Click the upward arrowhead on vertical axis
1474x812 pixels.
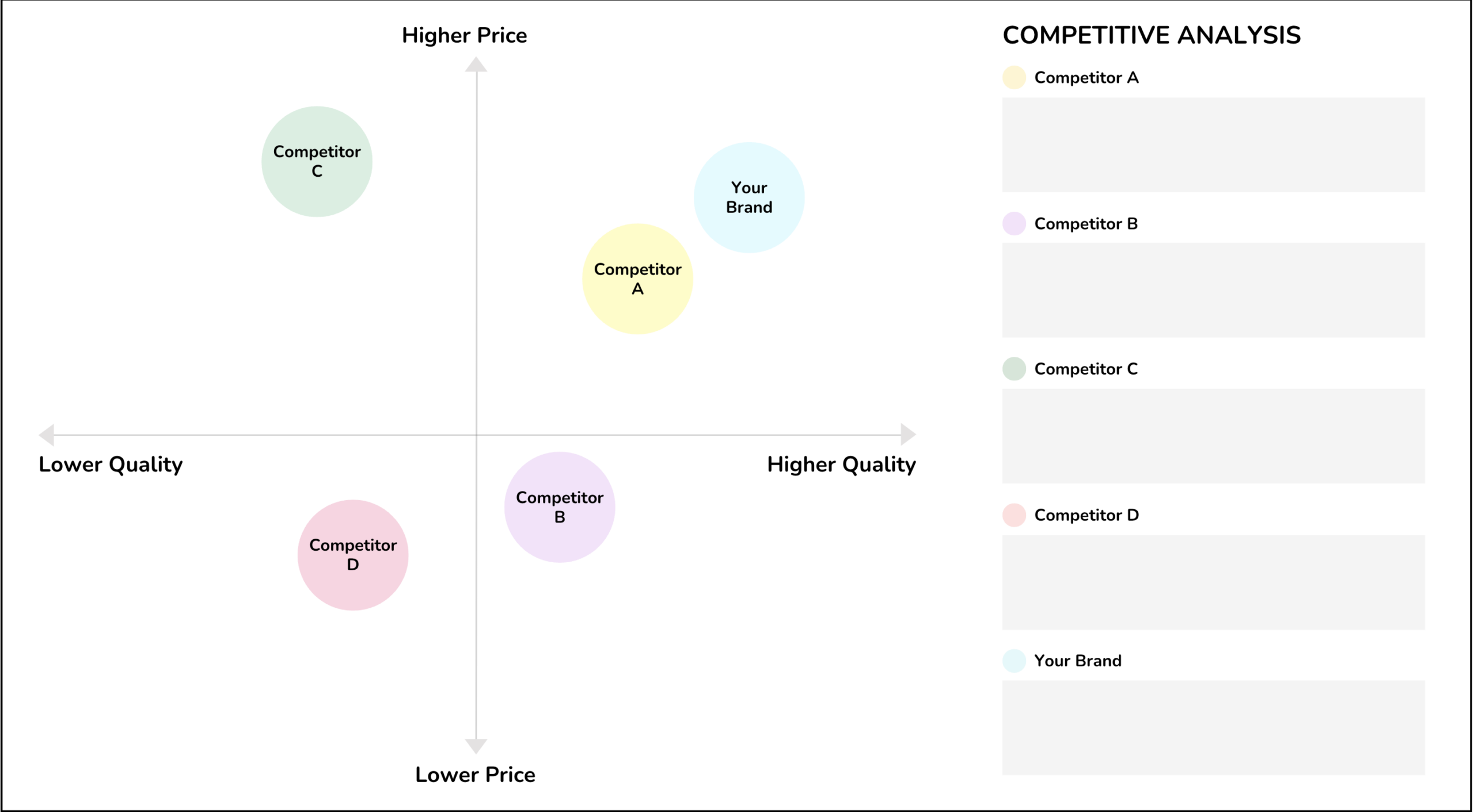476,64
